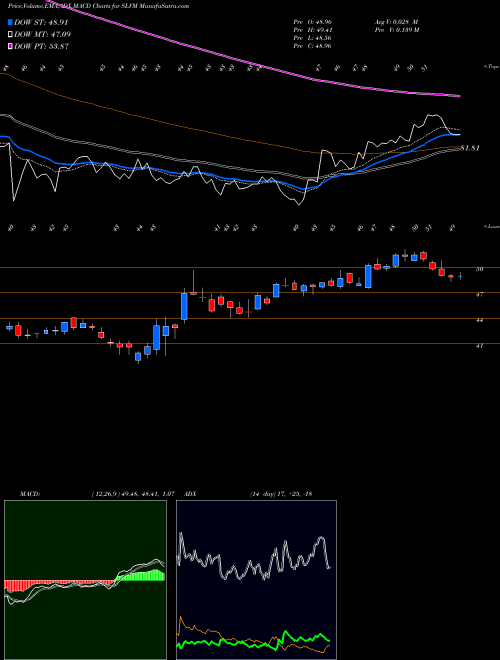Click the 41 price axis label

479,346
